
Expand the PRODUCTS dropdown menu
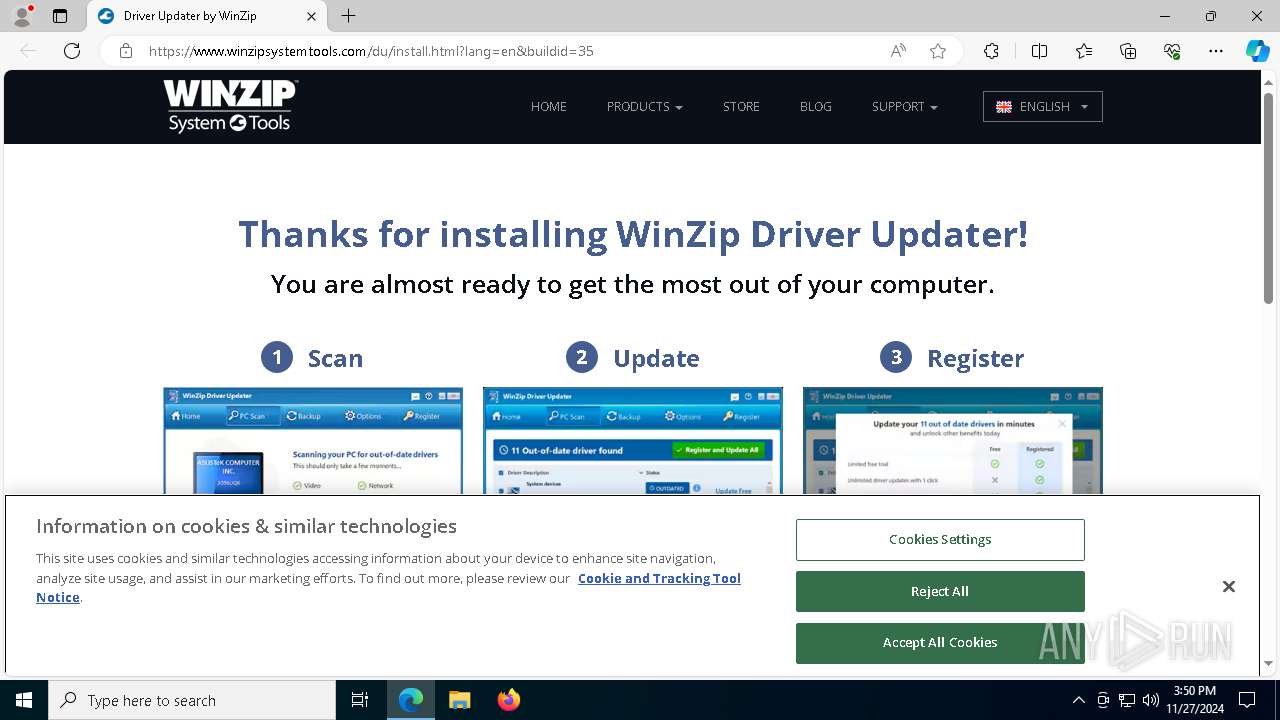point(644,107)
